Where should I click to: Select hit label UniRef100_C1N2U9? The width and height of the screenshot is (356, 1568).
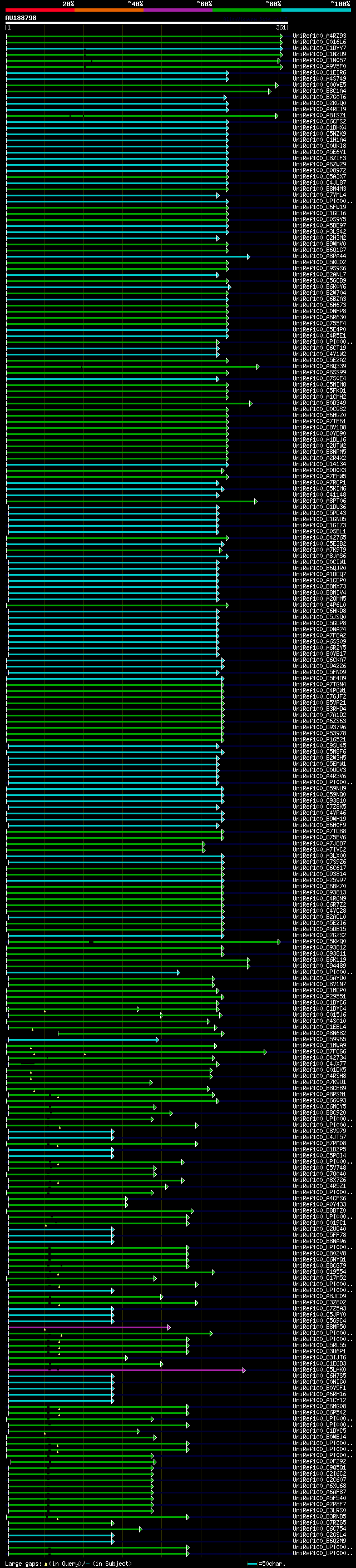pyautogui.click(x=319, y=54)
